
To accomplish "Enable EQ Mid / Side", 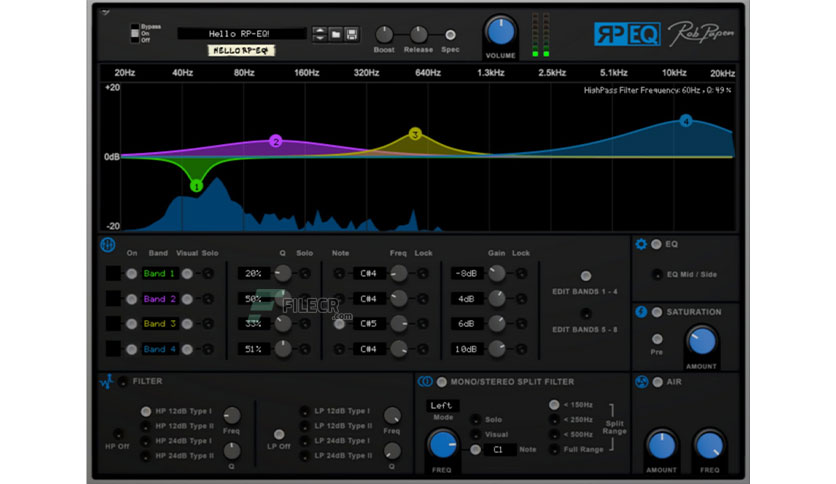I will point(657,275).
